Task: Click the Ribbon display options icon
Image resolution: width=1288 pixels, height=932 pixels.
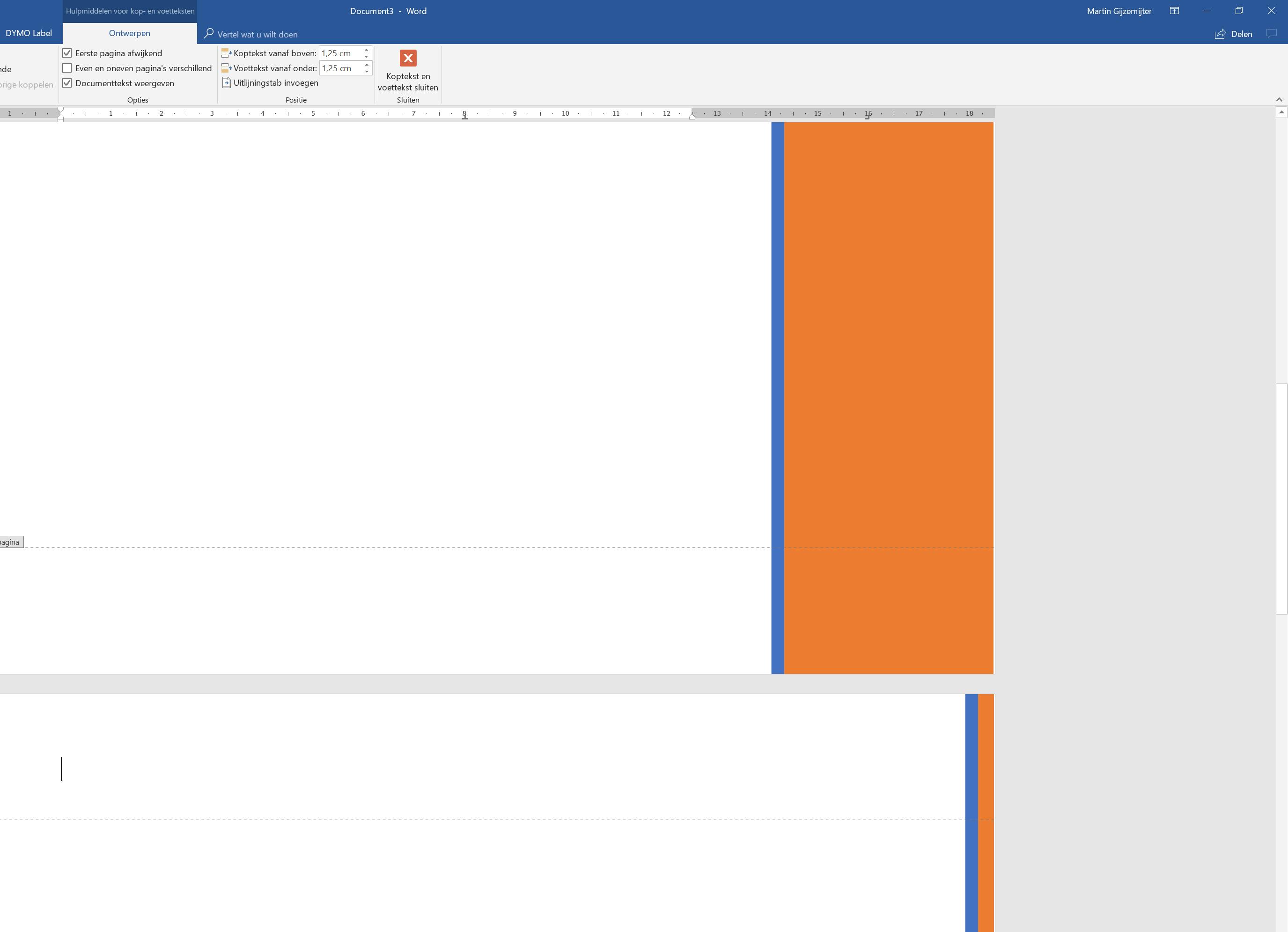Action: coord(1174,11)
